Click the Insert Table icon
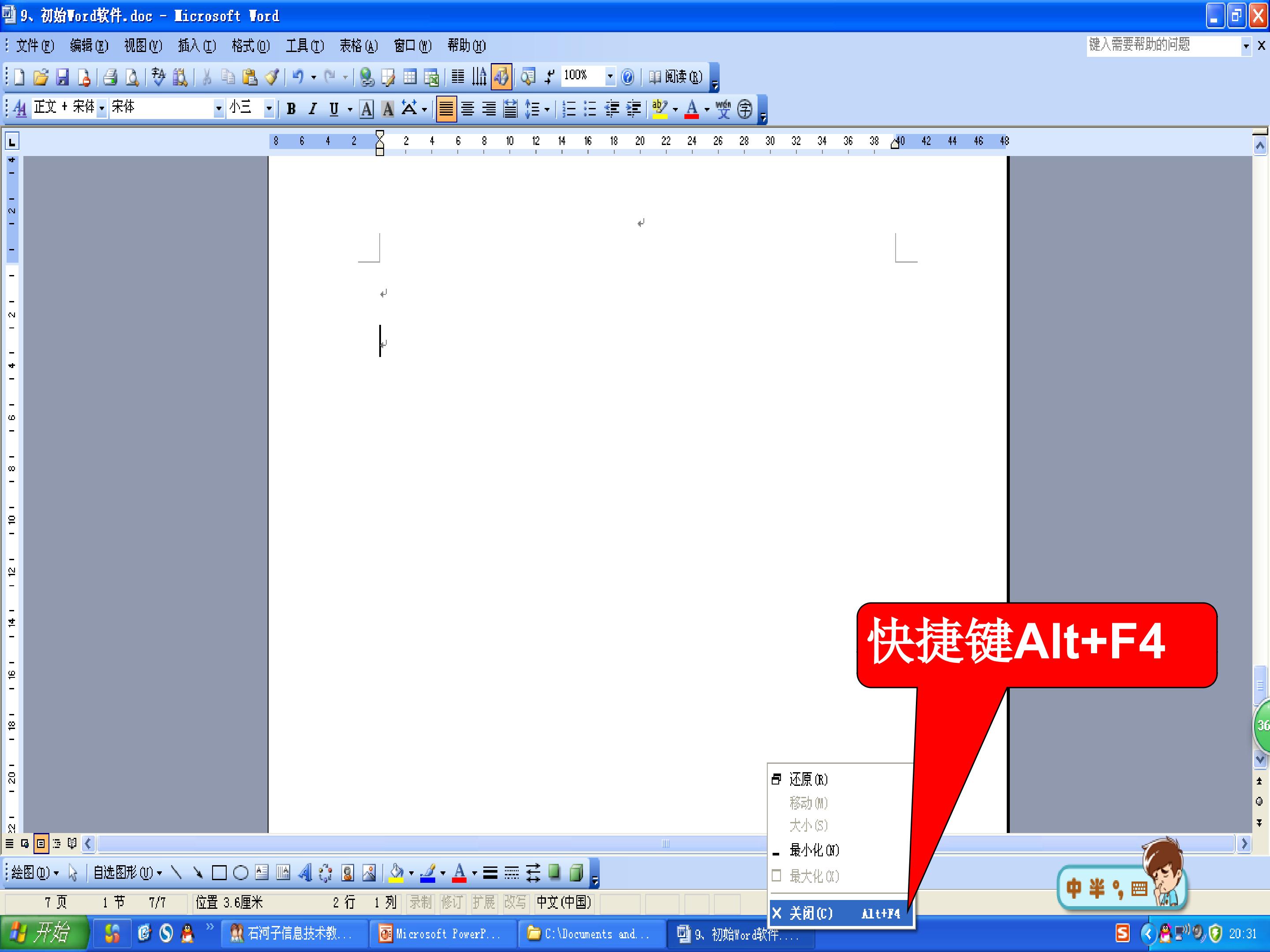 tap(410, 76)
